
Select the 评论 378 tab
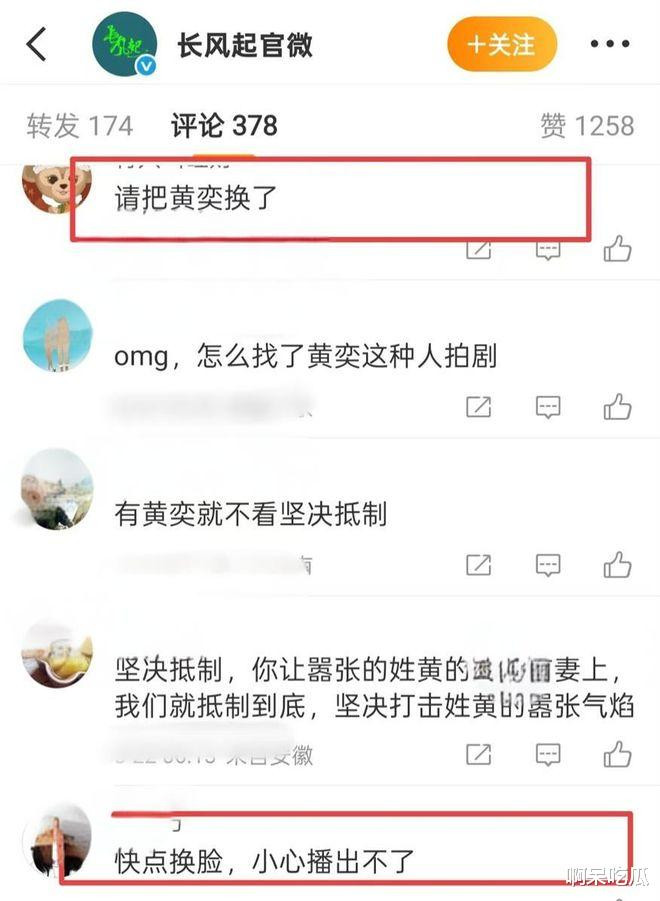224,125
